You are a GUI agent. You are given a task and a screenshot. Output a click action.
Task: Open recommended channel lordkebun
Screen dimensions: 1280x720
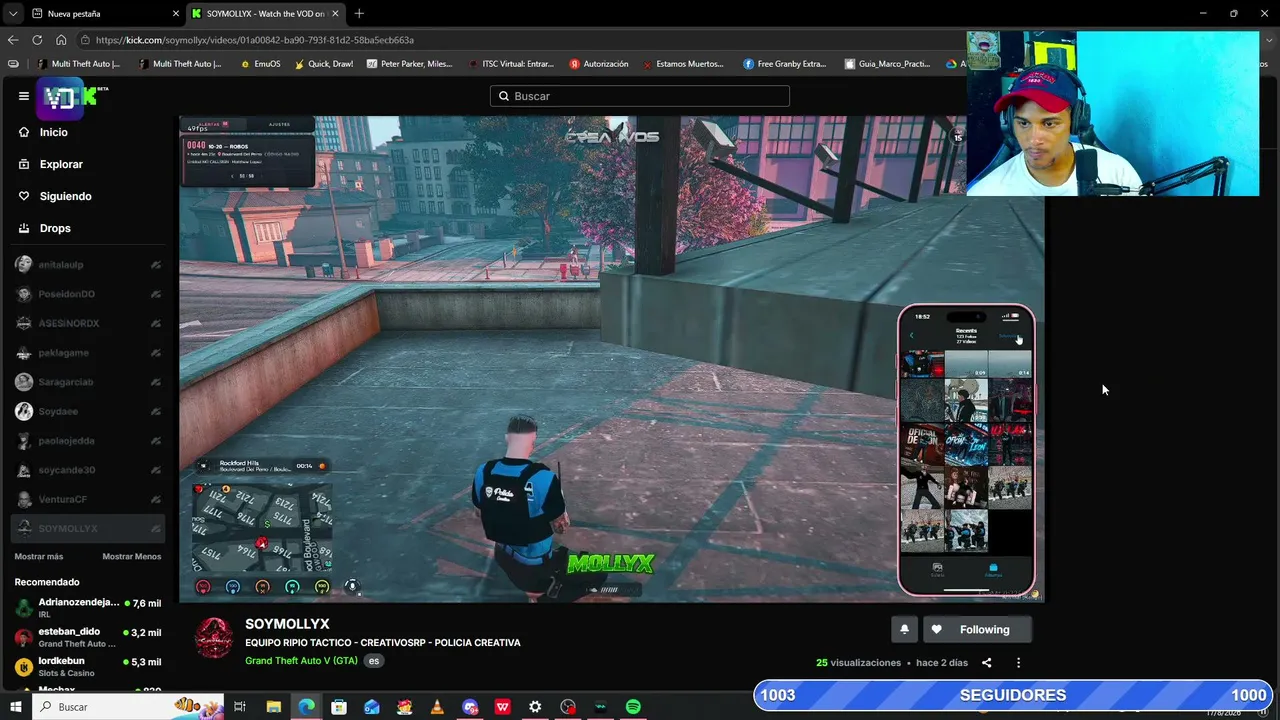(x=88, y=666)
